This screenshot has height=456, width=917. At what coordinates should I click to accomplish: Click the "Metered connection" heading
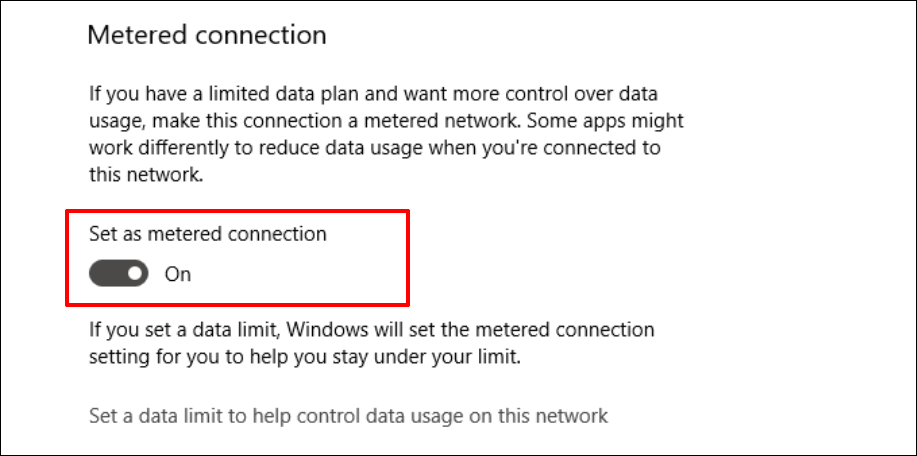(207, 35)
